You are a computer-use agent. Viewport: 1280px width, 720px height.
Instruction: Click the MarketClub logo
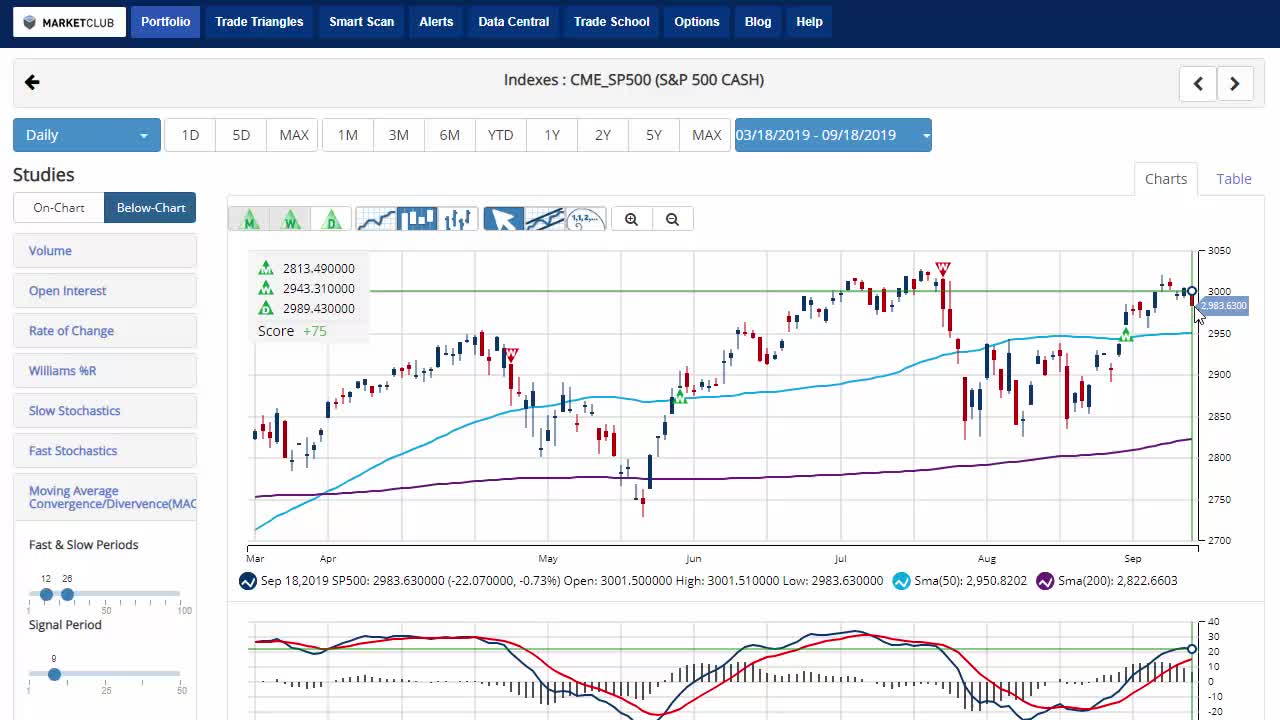point(69,22)
